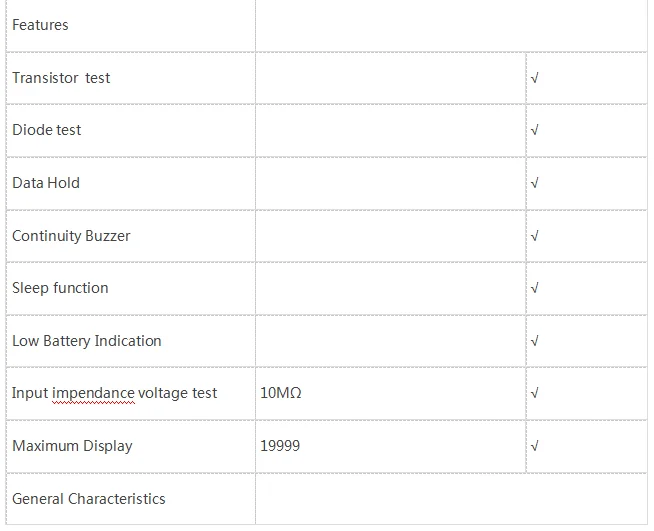Click the Continuity Buzzer check mark
The height and width of the screenshot is (531, 654).
point(536,236)
